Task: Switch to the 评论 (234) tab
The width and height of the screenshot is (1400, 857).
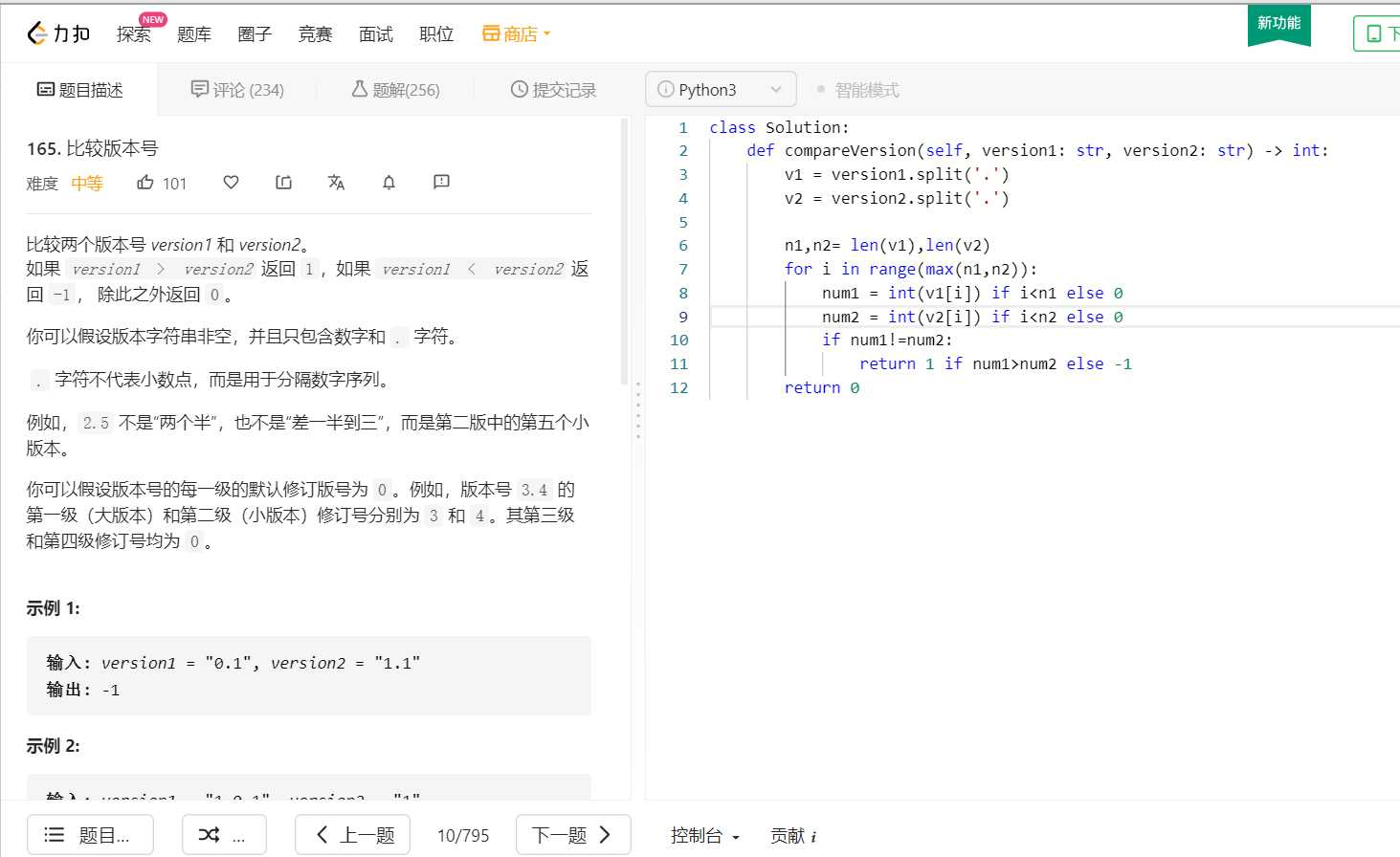Action: 237,90
